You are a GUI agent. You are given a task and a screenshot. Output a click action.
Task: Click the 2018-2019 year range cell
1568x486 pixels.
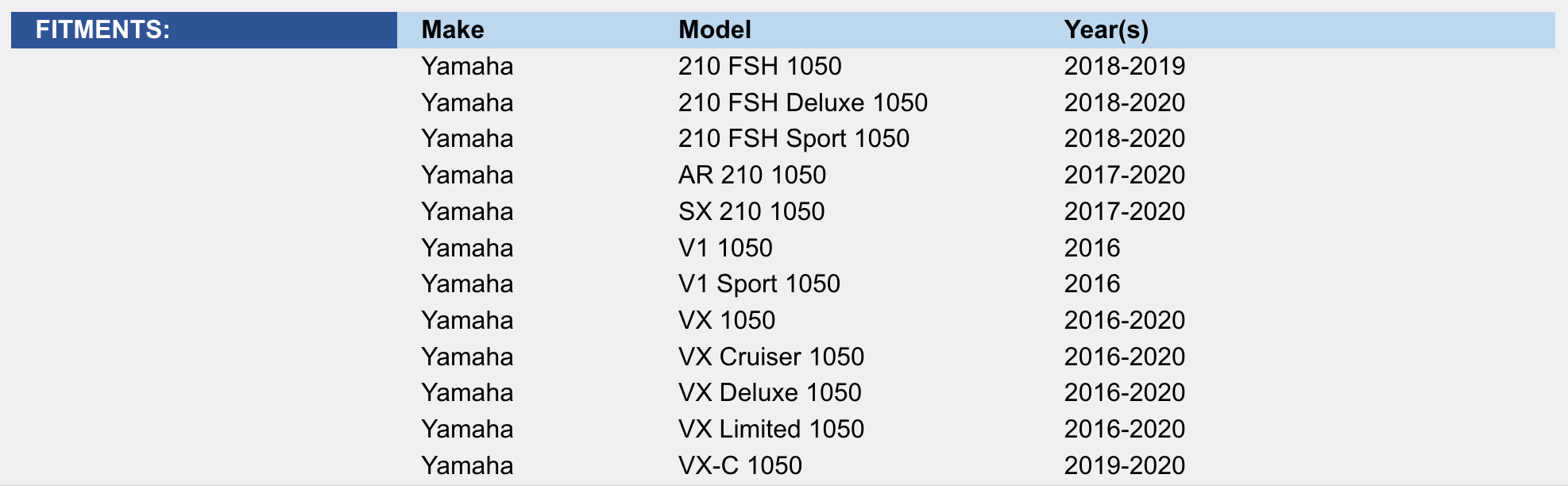[1124, 66]
